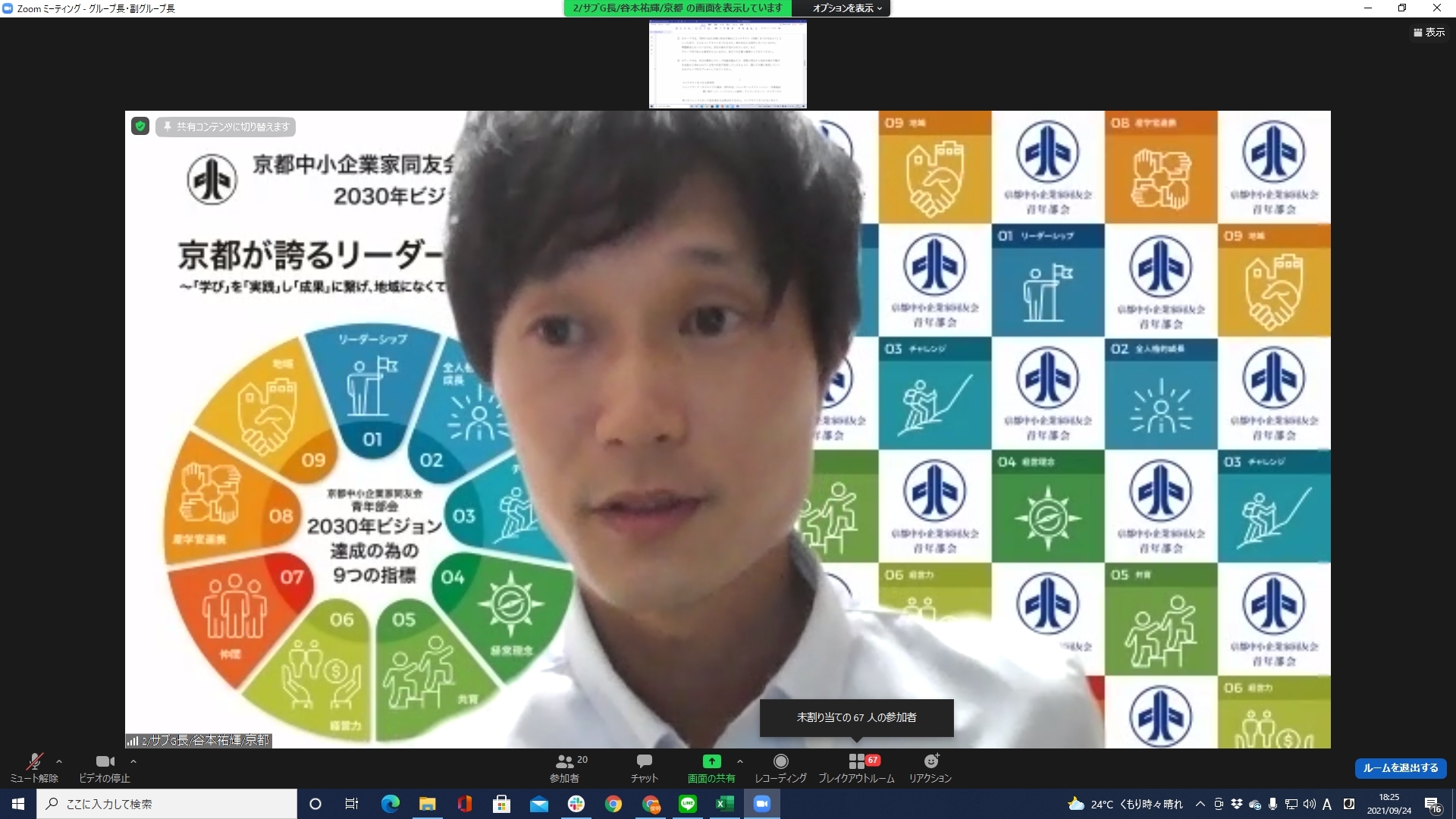Click the speaker name label at bottom-left
The height and width of the screenshot is (819, 1456).
click(x=199, y=740)
